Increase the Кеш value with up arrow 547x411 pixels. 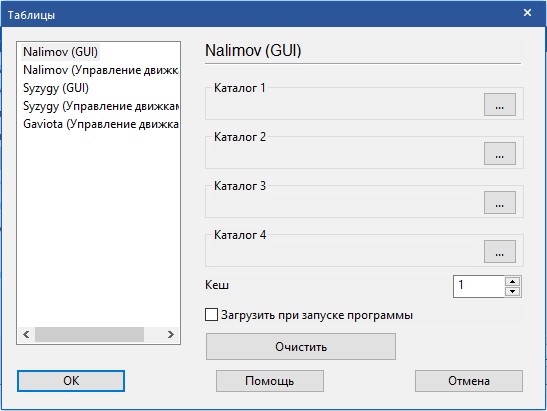[512, 281]
